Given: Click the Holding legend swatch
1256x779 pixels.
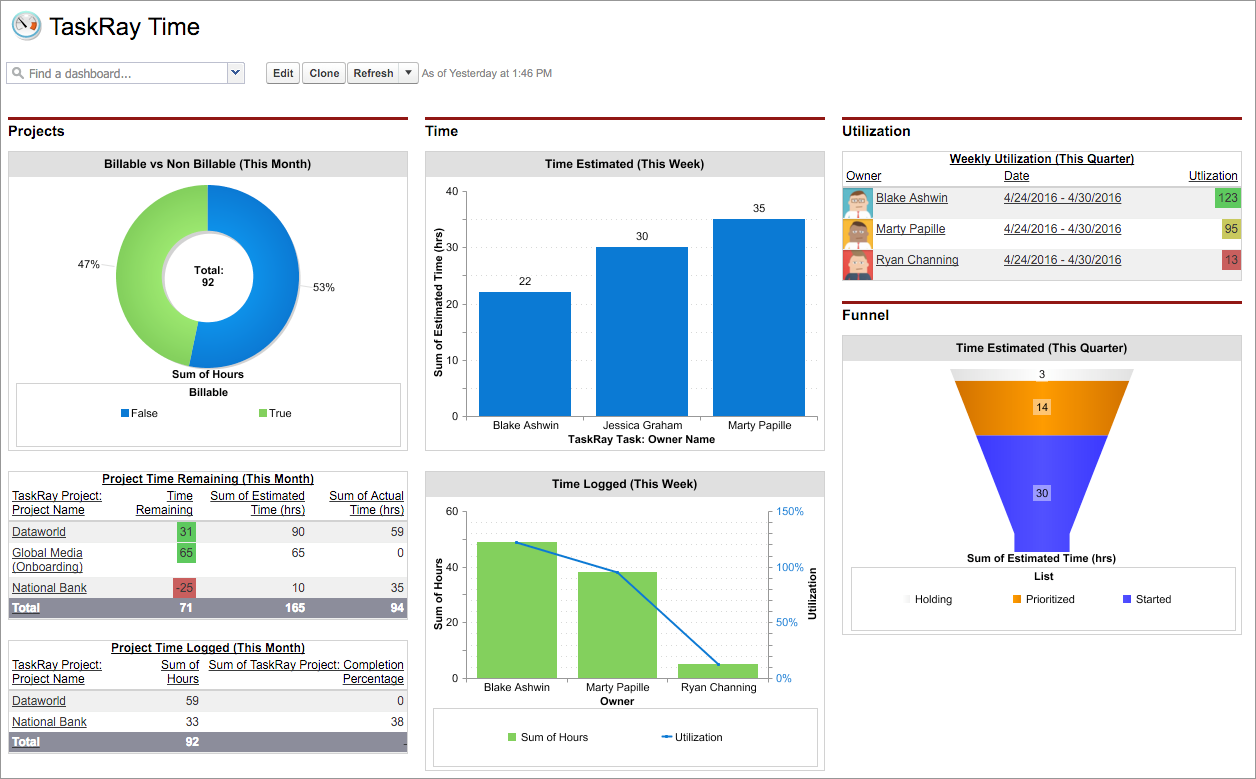Looking at the screenshot, I should [908, 599].
